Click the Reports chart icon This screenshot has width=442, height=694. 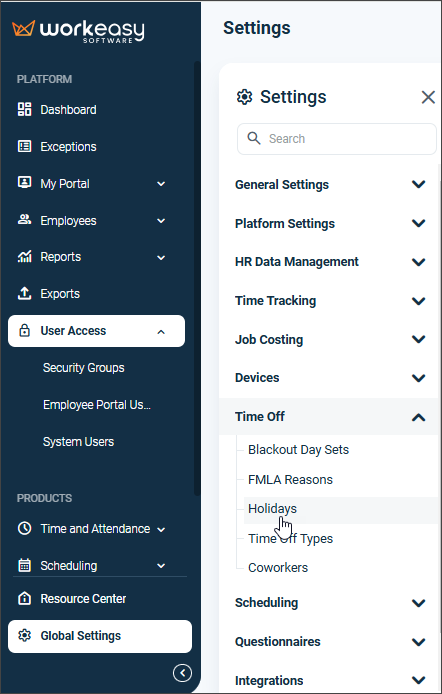click(24, 257)
